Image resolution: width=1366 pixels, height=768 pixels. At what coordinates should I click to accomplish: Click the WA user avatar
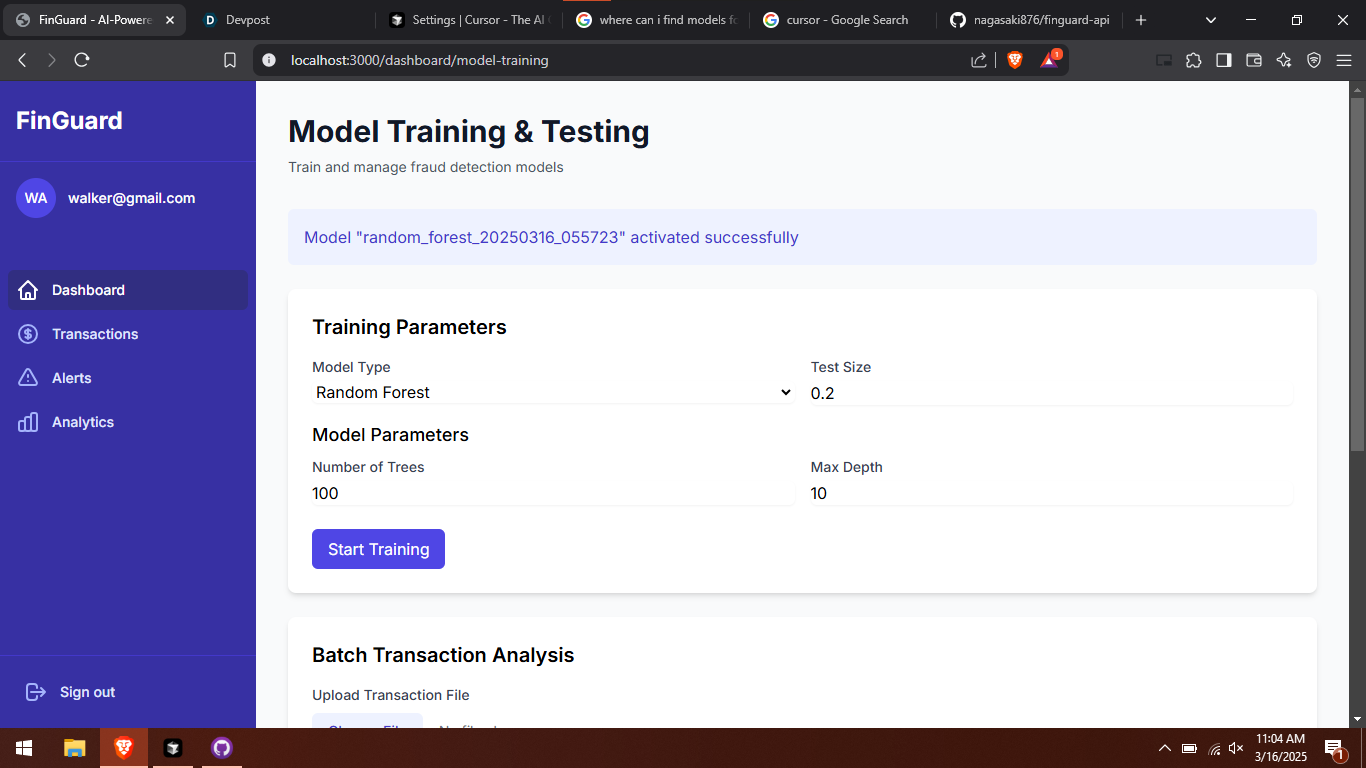[x=36, y=198]
